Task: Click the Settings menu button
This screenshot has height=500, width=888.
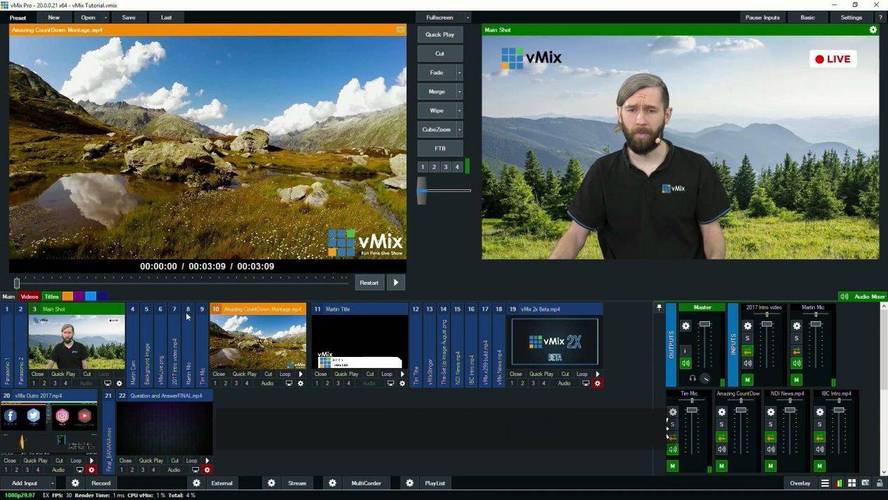Action: (851, 18)
